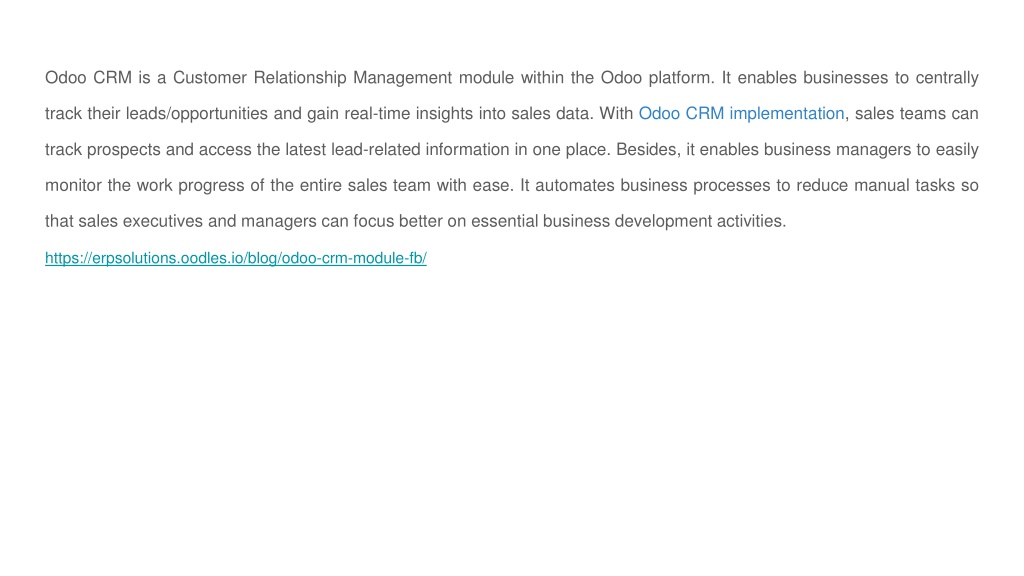
Task: Click the phrase 'Customer Relationship Management'
Action: pyautogui.click(x=312, y=78)
